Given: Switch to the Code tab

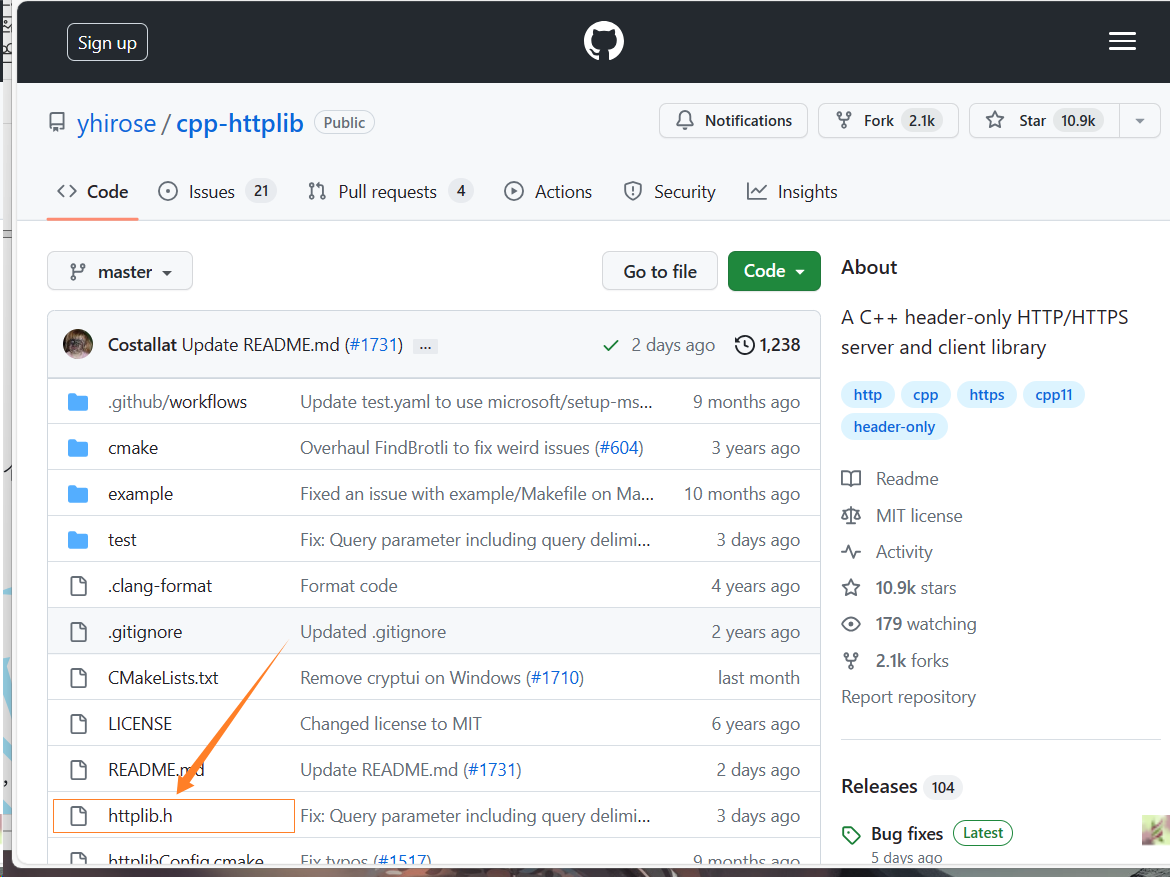Looking at the screenshot, I should [x=93, y=192].
